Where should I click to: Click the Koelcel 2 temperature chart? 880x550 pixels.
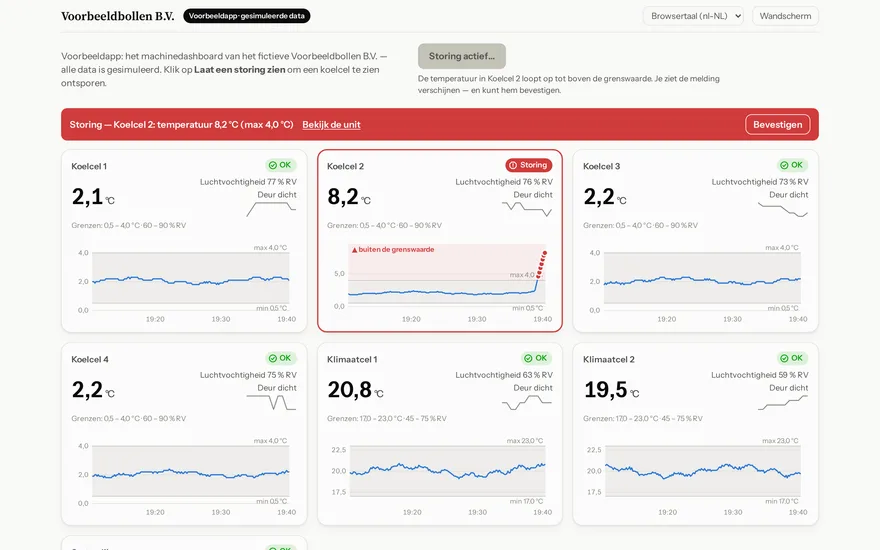pyautogui.click(x=440, y=284)
